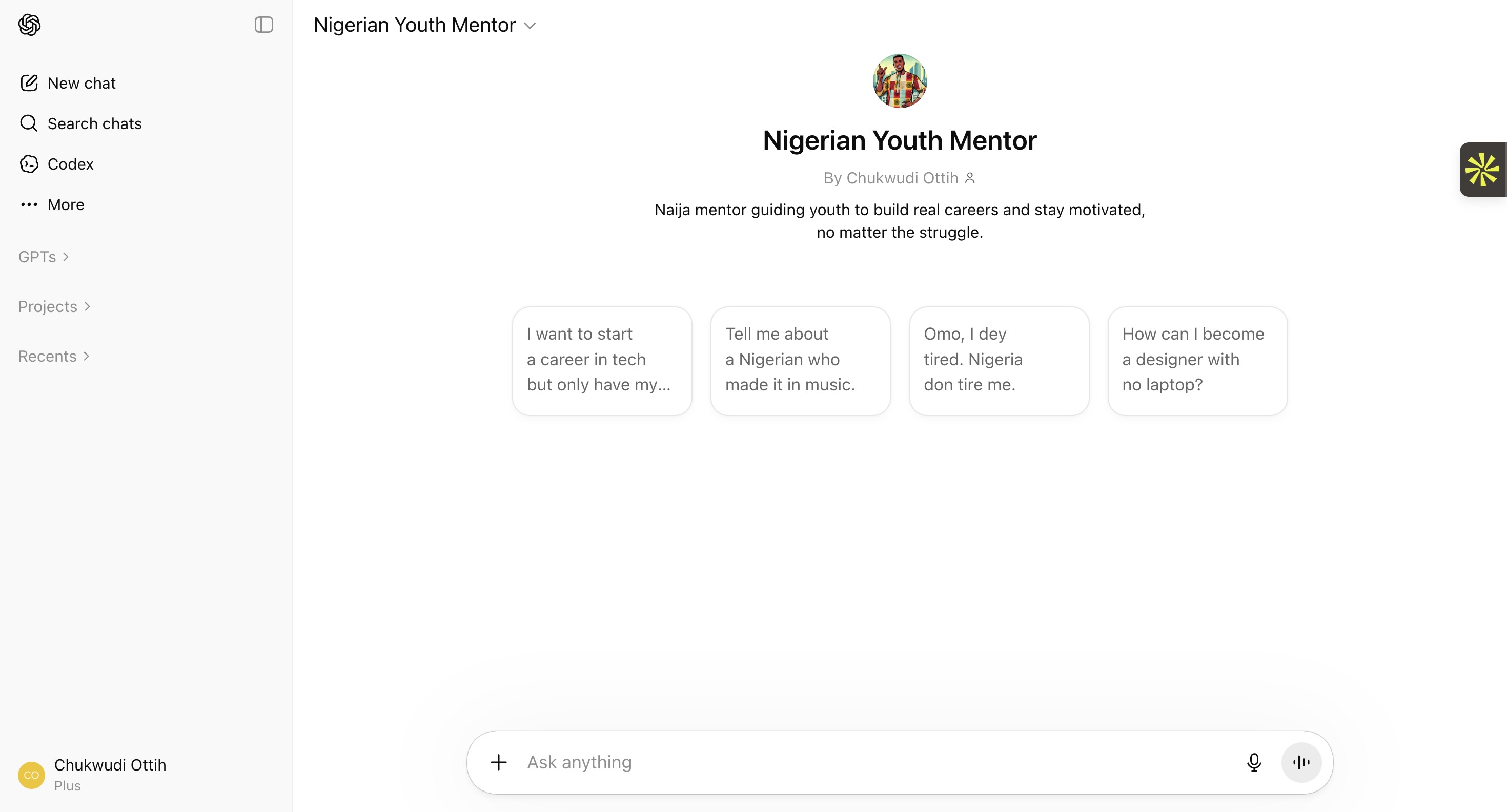Start voice mode with the waveform button

[1301, 762]
